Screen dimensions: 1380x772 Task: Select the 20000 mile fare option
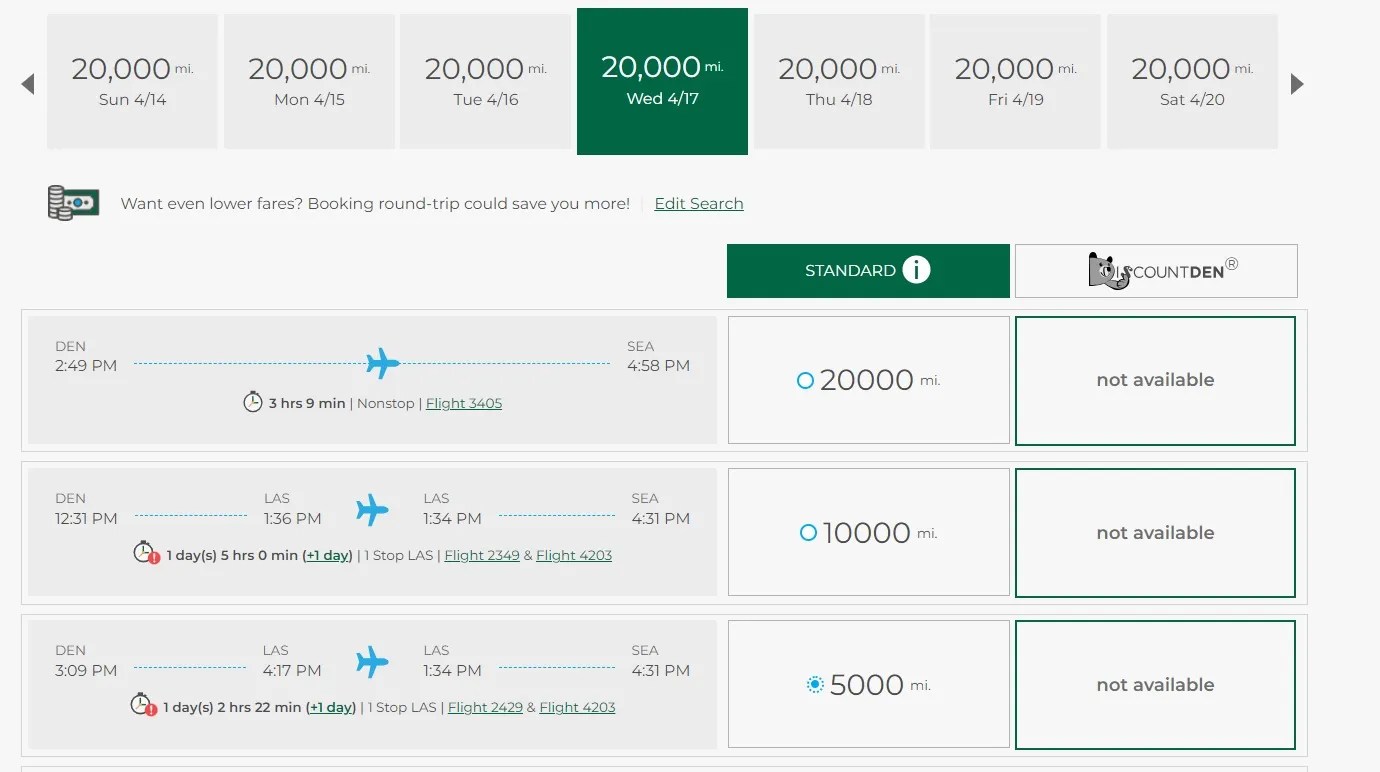pyautogui.click(x=868, y=380)
